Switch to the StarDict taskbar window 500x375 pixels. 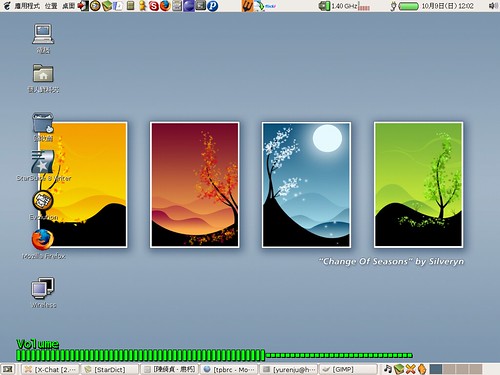(110, 369)
